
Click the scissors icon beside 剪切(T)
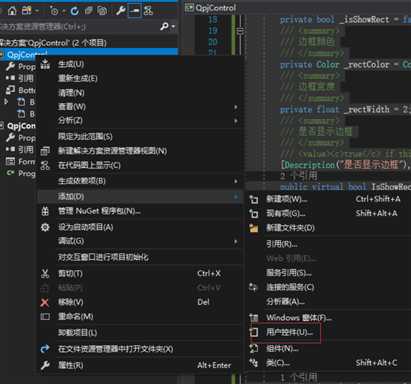(45, 274)
